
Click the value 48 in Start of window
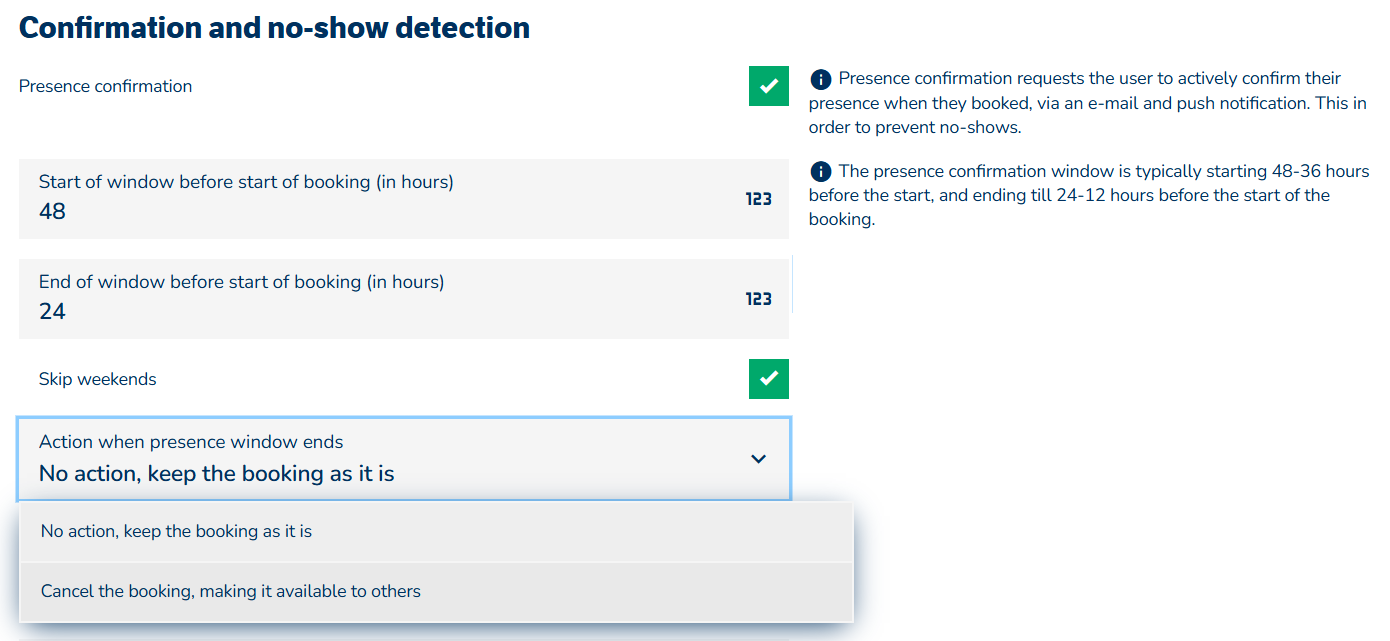(x=53, y=212)
